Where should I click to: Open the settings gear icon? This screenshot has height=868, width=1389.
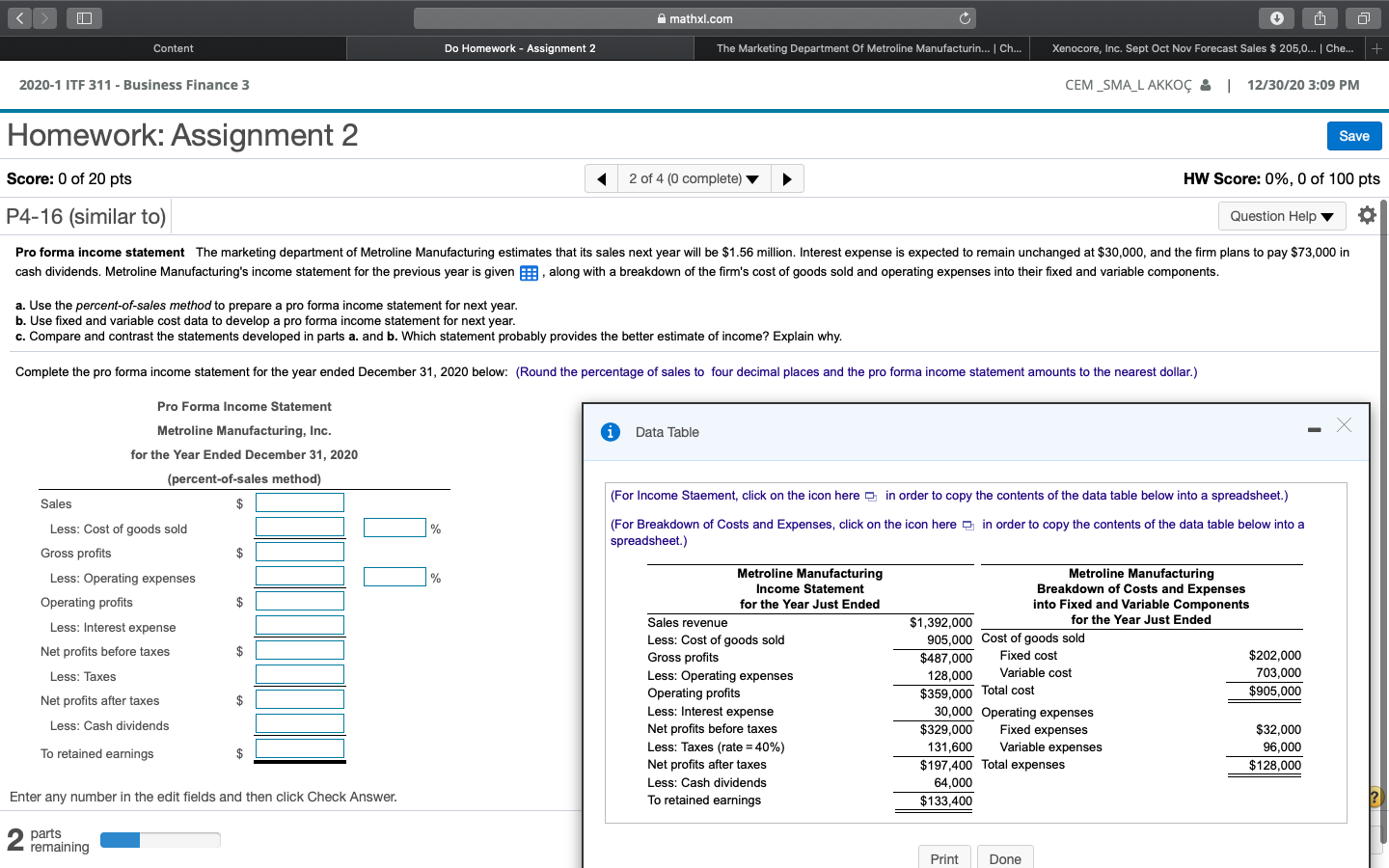pyautogui.click(x=1367, y=215)
